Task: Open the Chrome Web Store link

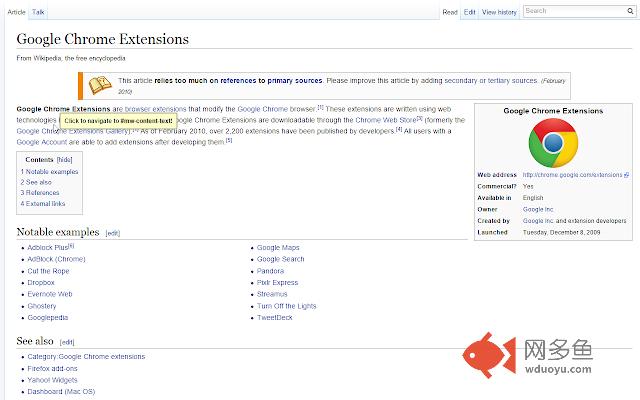Action: tap(386, 120)
